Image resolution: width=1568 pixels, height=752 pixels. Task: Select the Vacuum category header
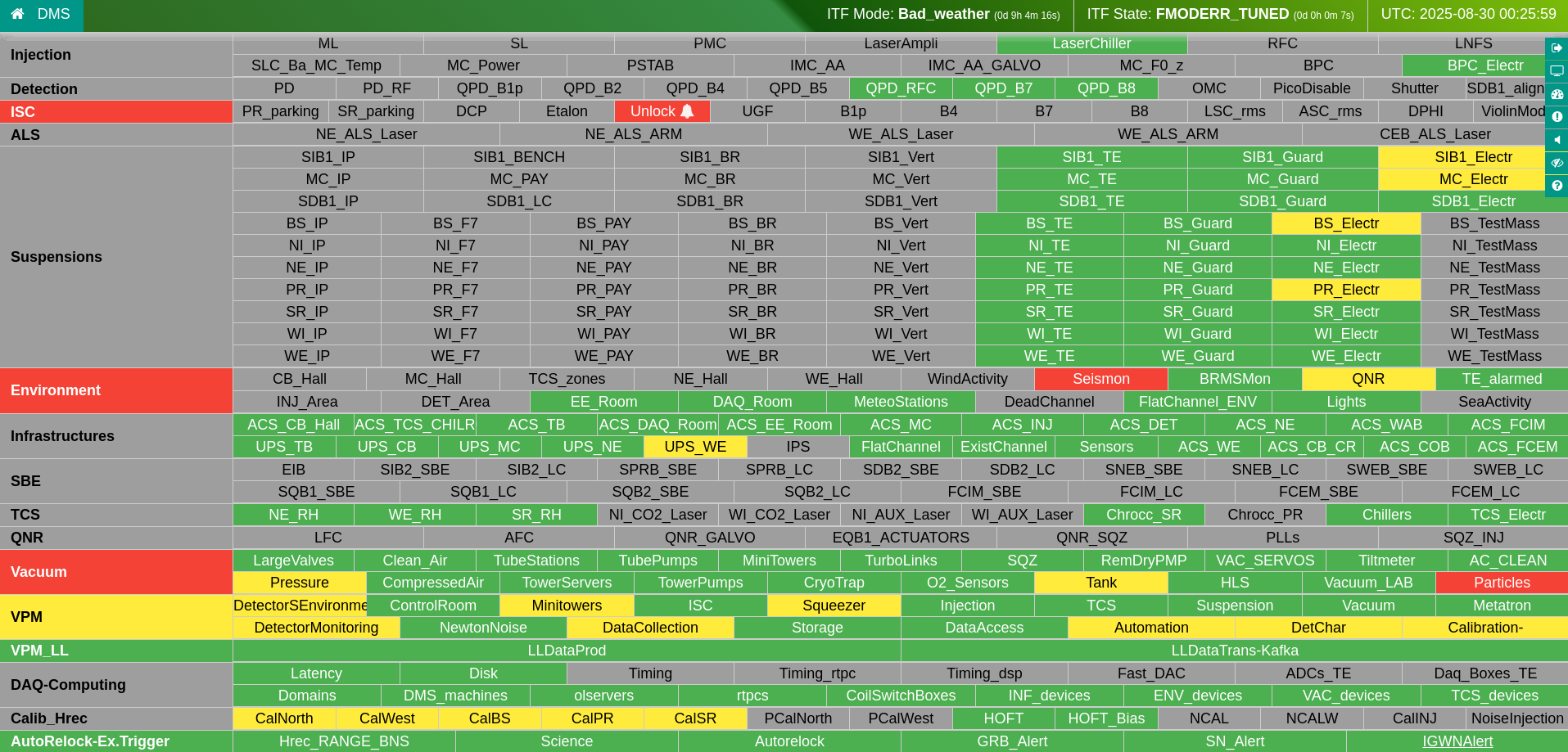[116, 572]
